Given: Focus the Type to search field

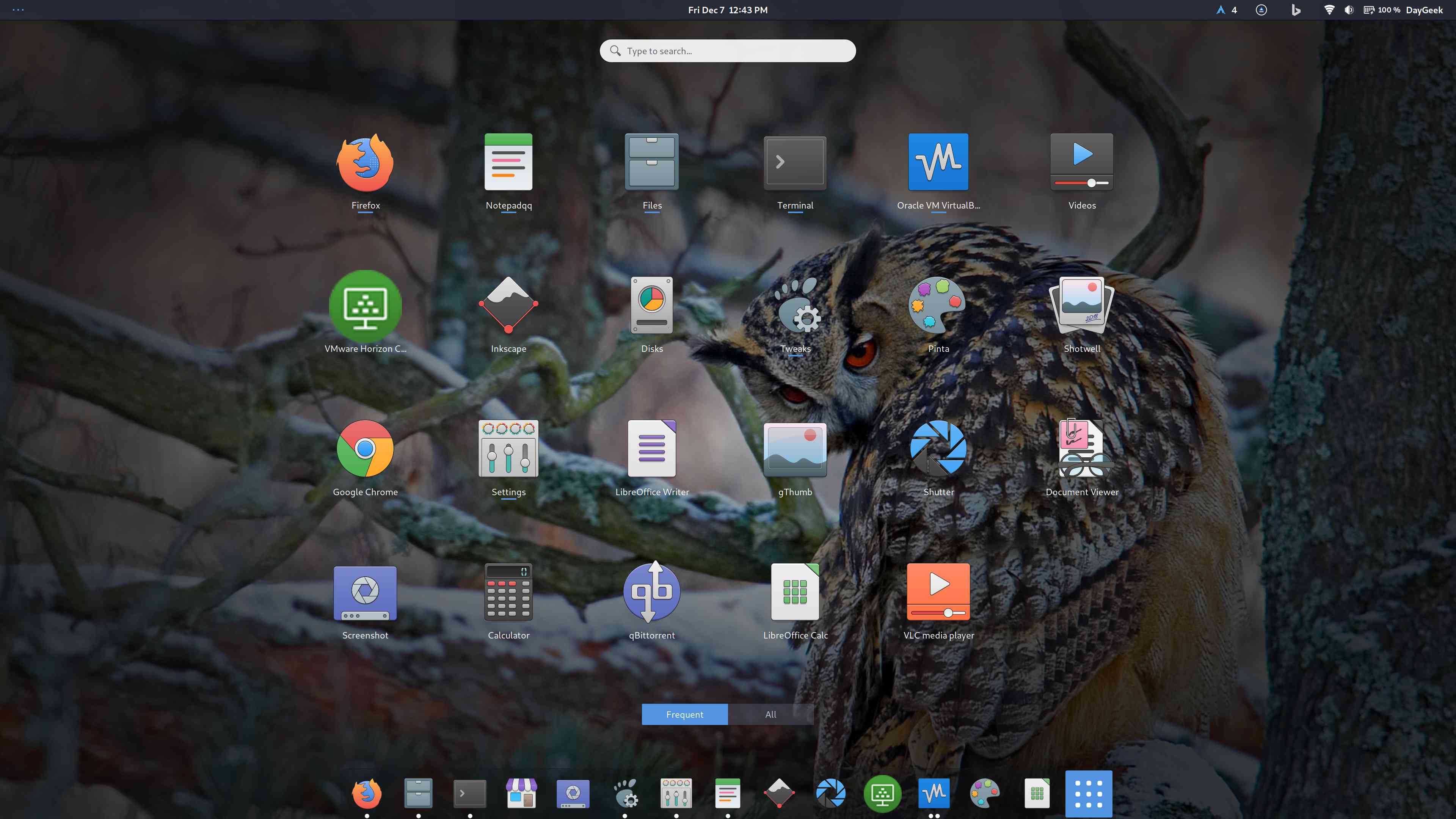Looking at the screenshot, I should pos(728,51).
